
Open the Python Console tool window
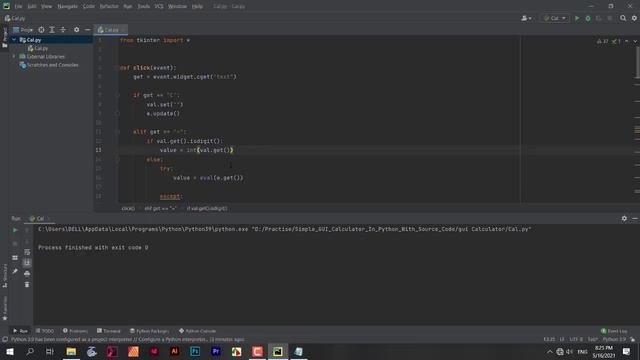coord(198,331)
